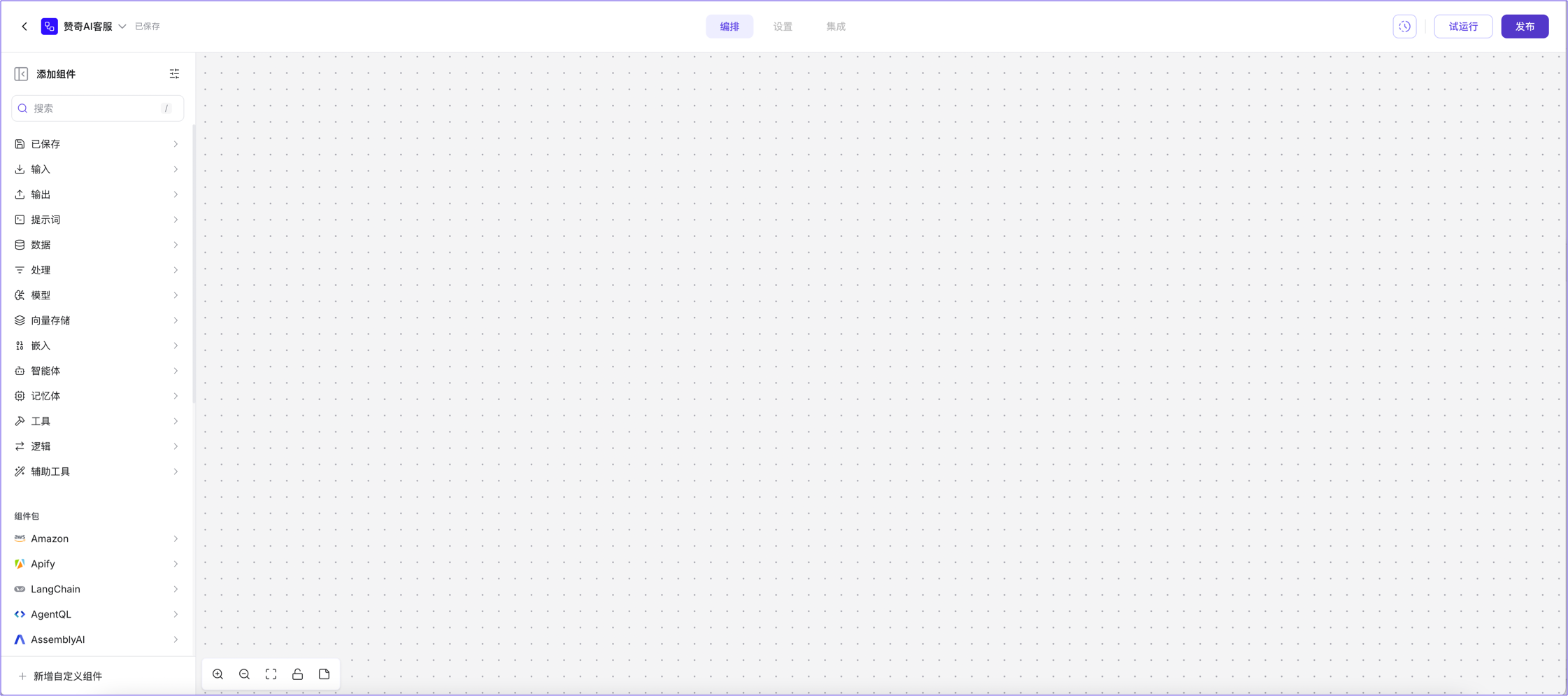1568x696 pixels.
Task: Expand the 模型 component category
Action: [x=97, y=295]
